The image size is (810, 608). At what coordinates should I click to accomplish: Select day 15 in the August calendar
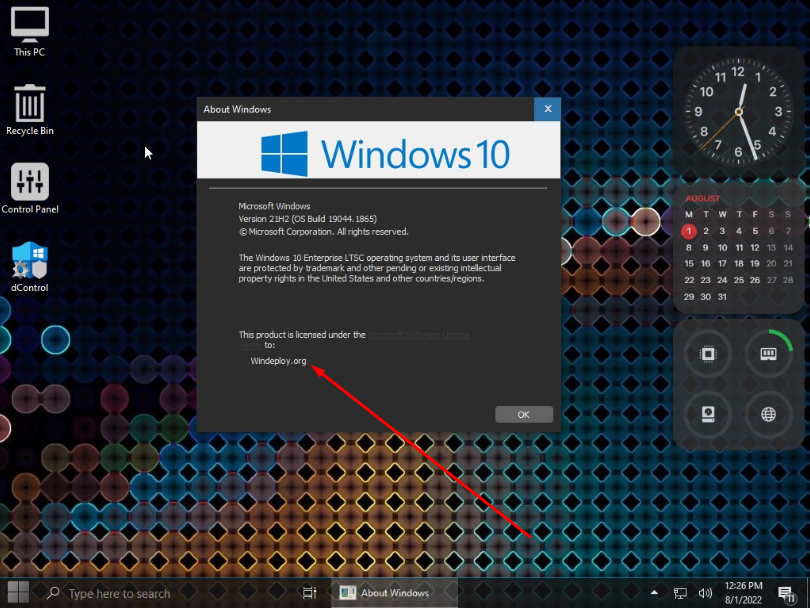coord(689,263)
